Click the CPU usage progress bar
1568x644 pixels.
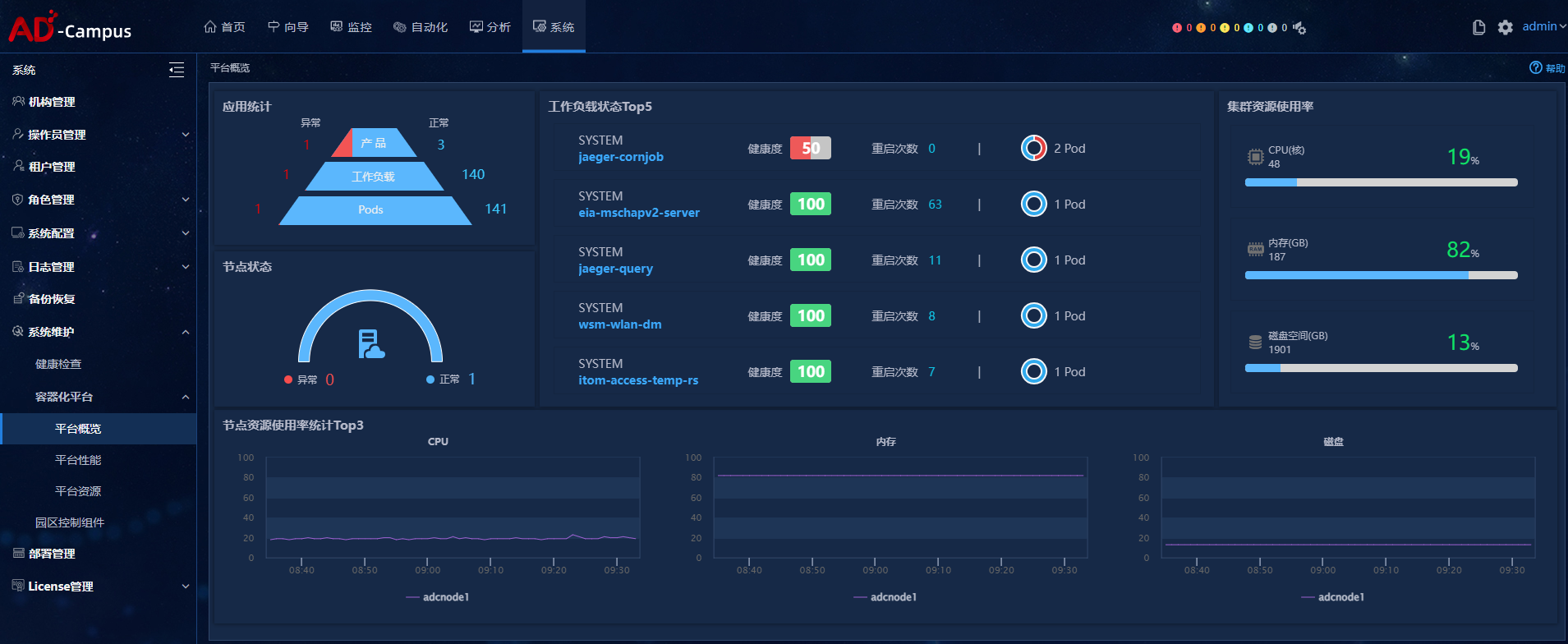1381,182
